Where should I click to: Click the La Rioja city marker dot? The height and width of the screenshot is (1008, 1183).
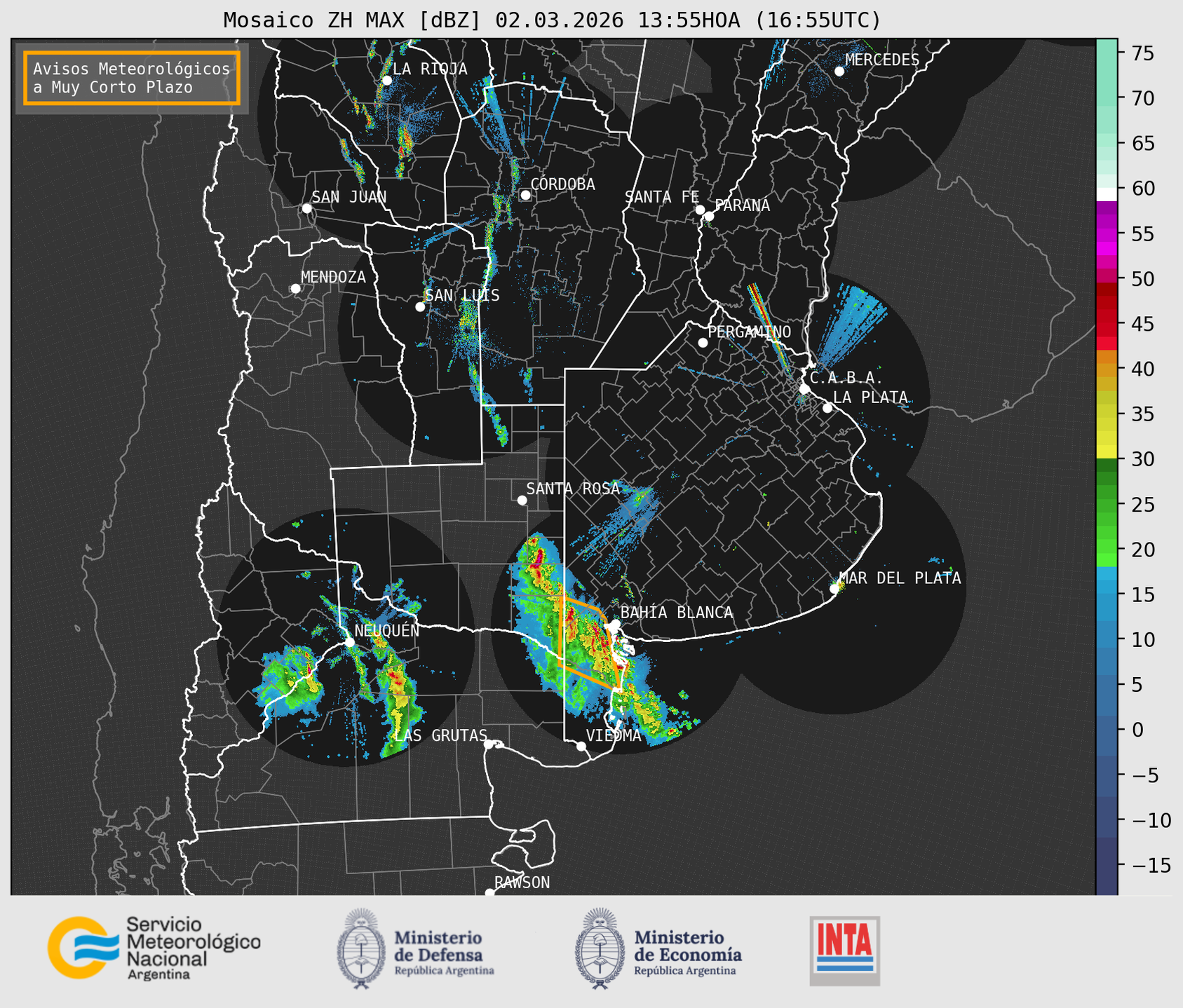(x=386, y=81)
